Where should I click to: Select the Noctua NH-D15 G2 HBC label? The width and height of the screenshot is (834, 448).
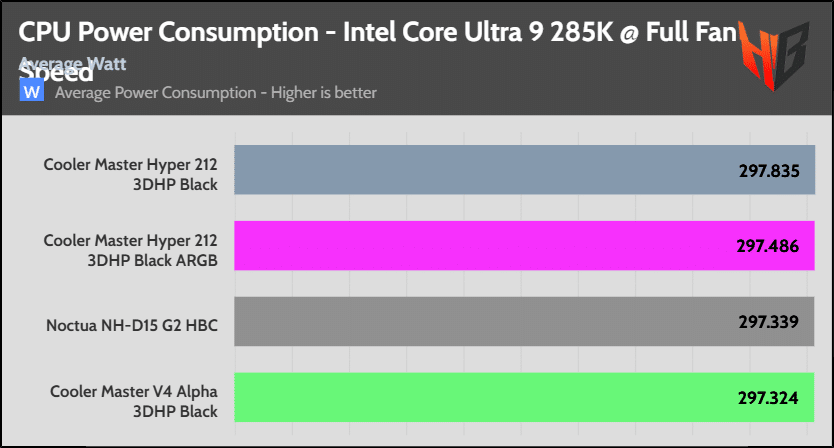coord(132,324)
